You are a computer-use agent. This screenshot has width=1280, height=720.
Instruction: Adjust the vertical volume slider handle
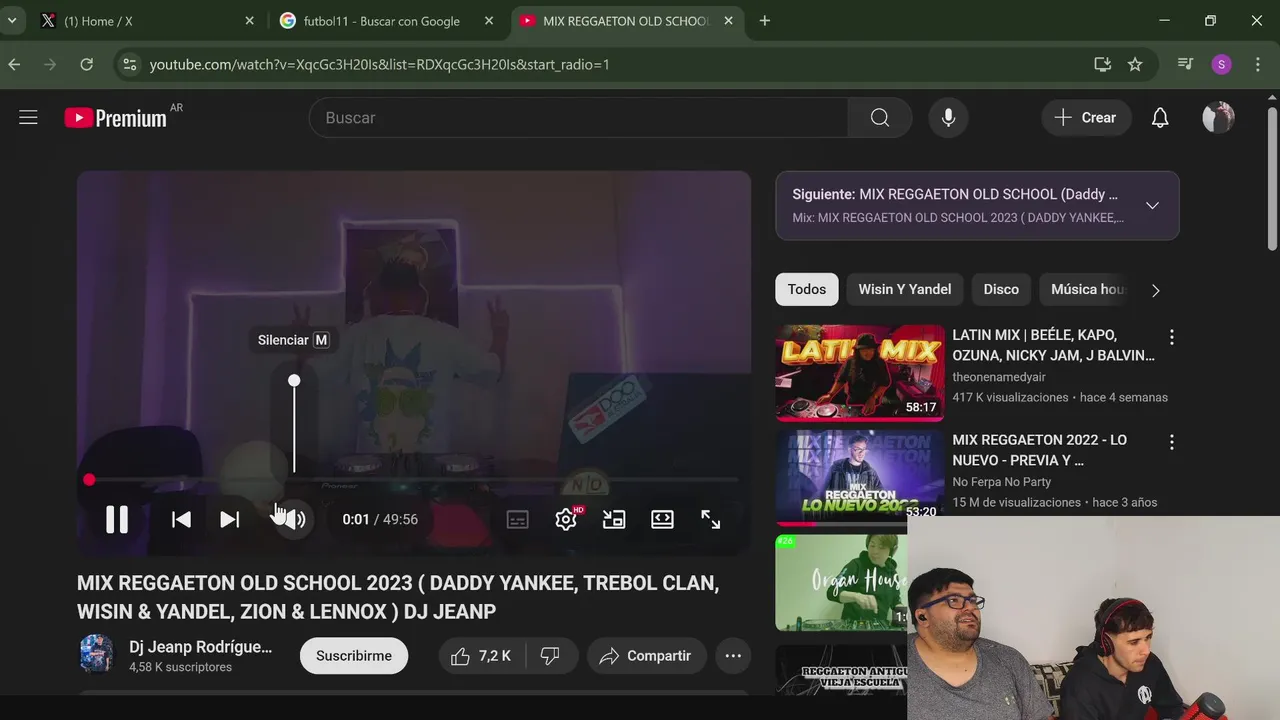click(x=294, y=381)
